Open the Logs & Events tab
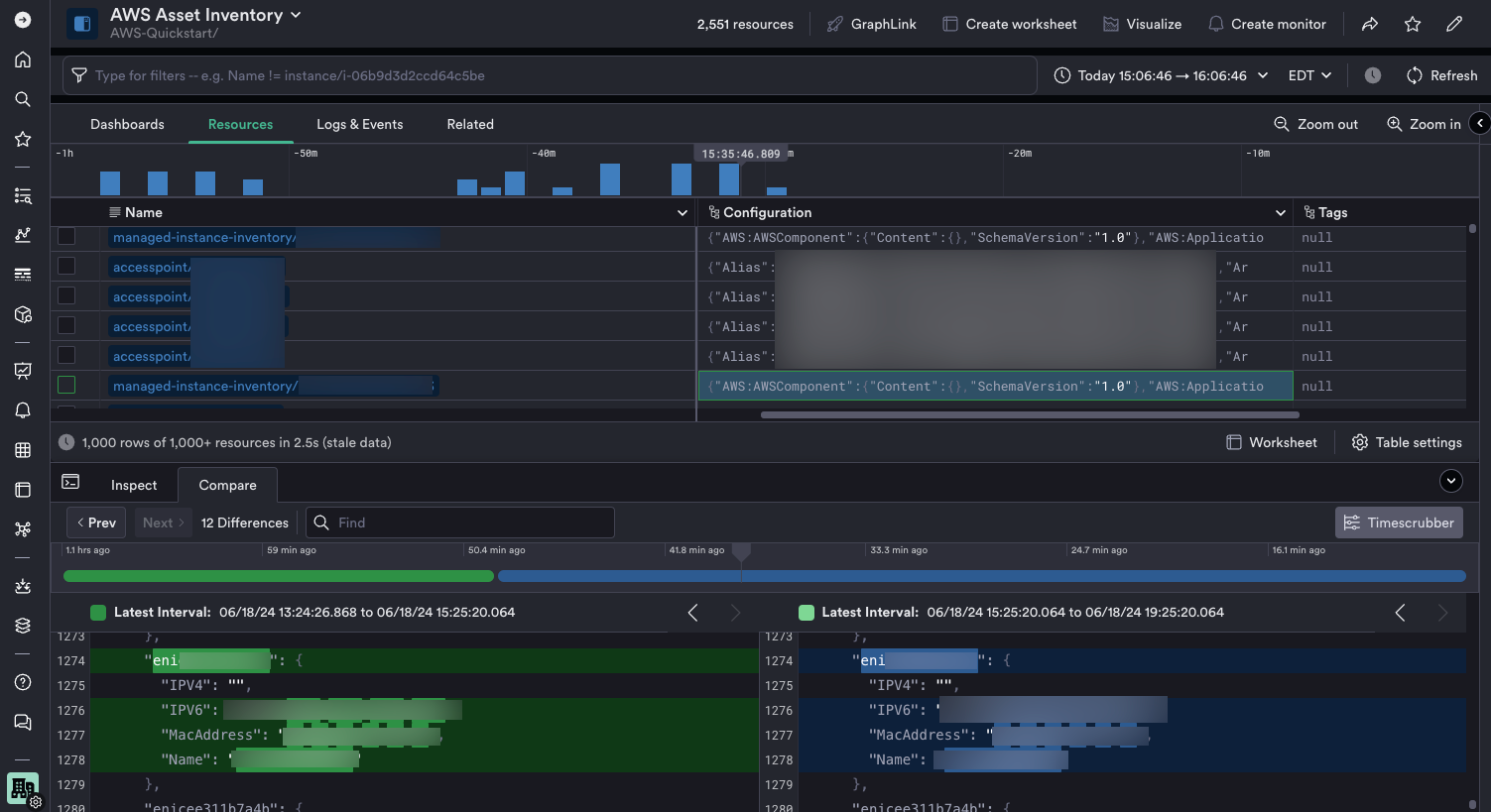Viewport: 1491px width, 812px height. coord(360,124)
